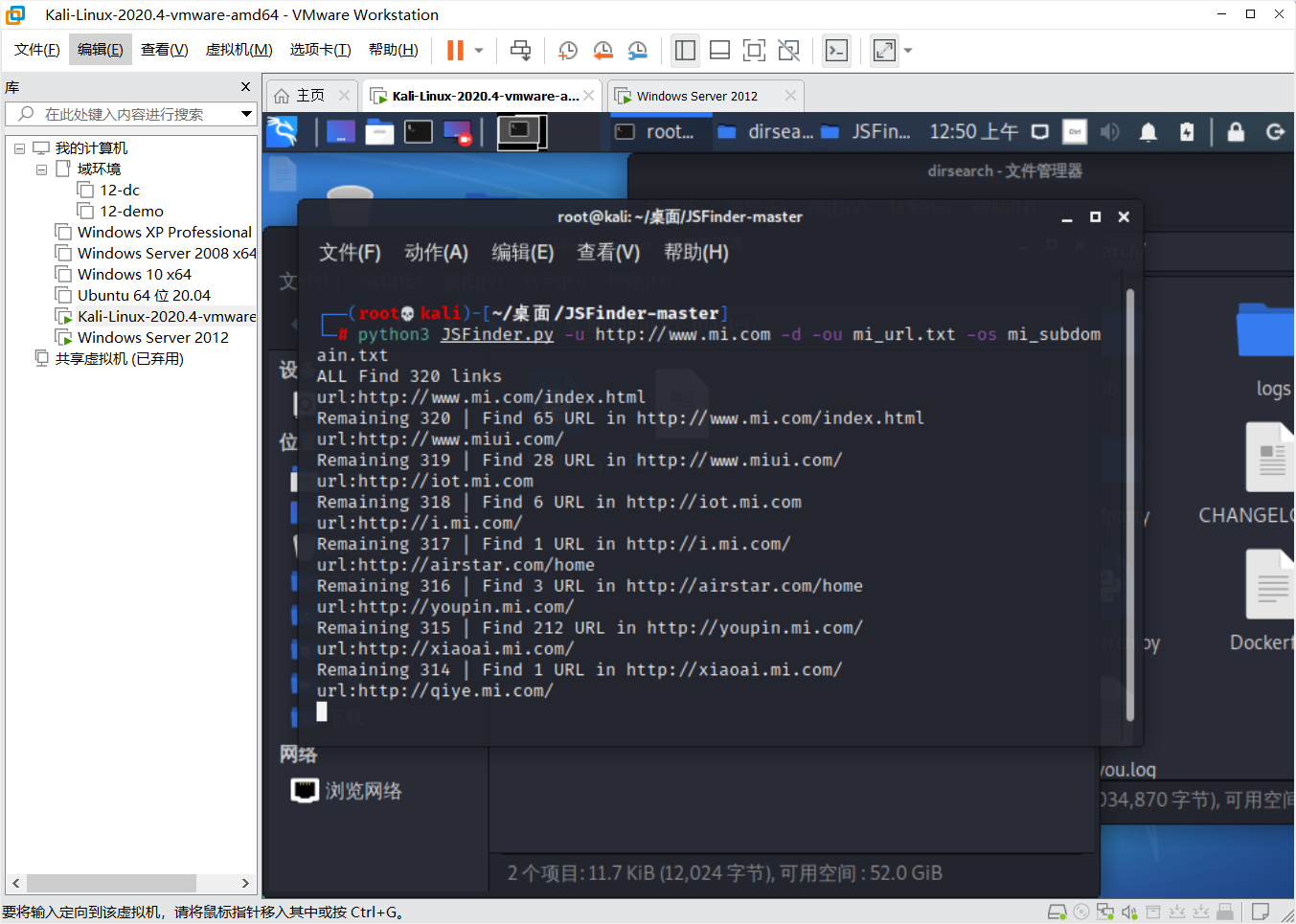Image resolution: width=1296 pixels, height=924 pixels.
Task: Show the console view toolbar button
Action: pos(836,50)
